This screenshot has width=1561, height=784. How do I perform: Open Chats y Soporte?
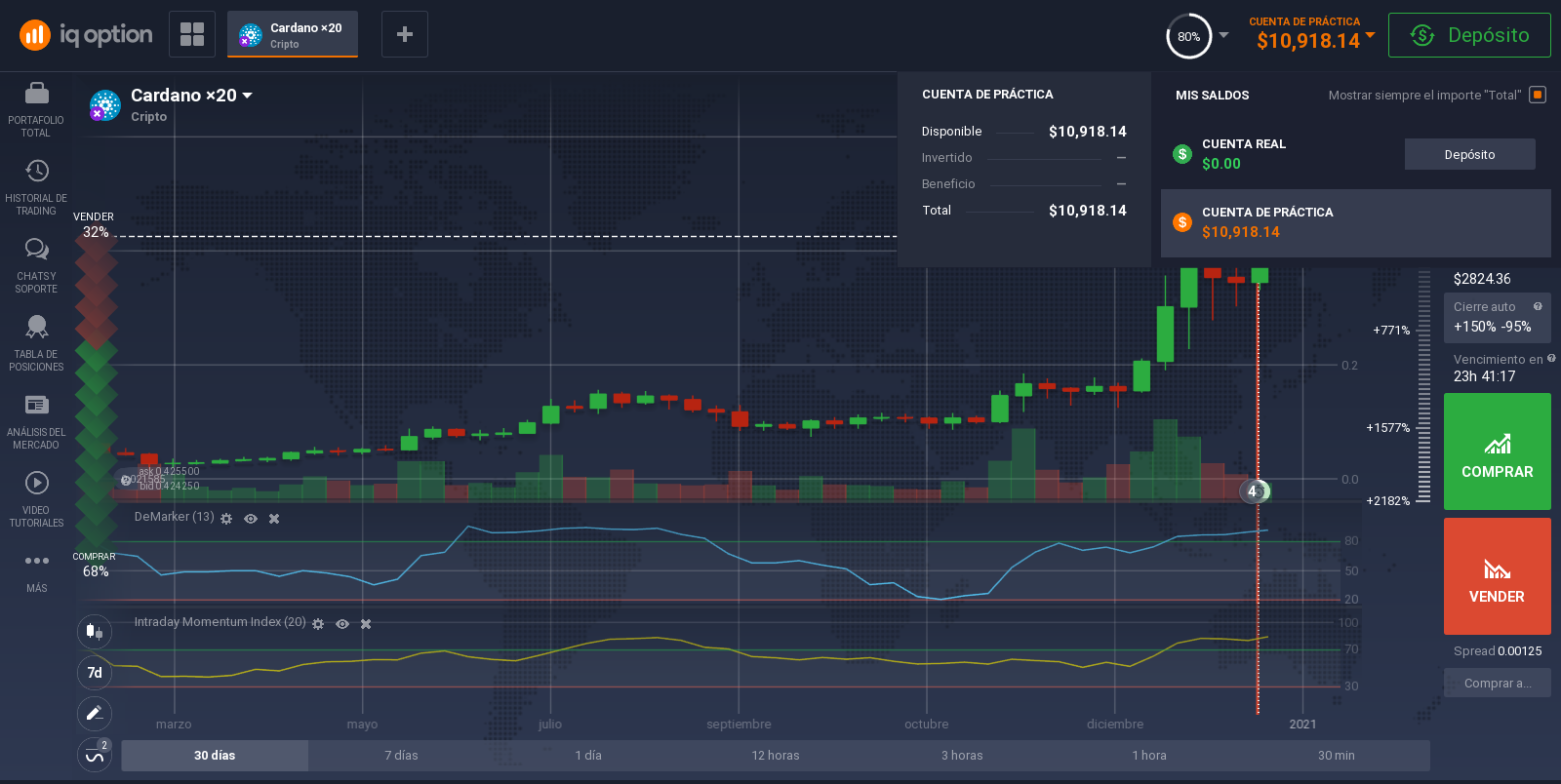click(36, 266)
